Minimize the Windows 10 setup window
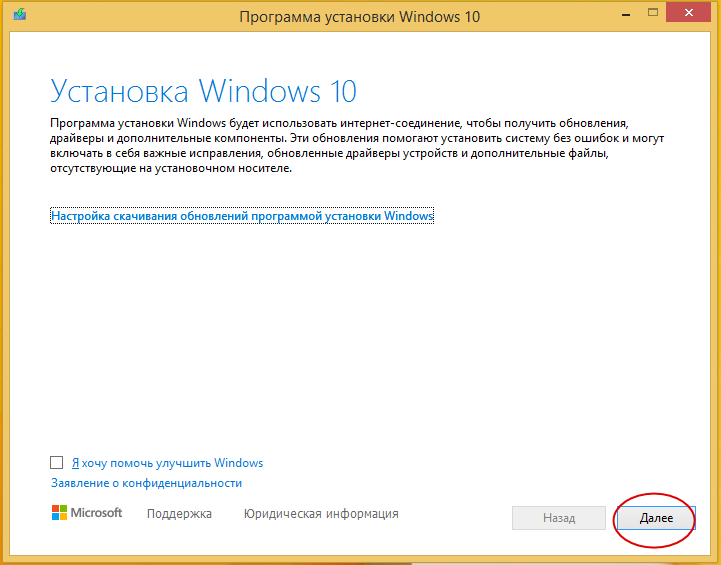Viewport: 721px width, 565px height. [x=625, y=14]
